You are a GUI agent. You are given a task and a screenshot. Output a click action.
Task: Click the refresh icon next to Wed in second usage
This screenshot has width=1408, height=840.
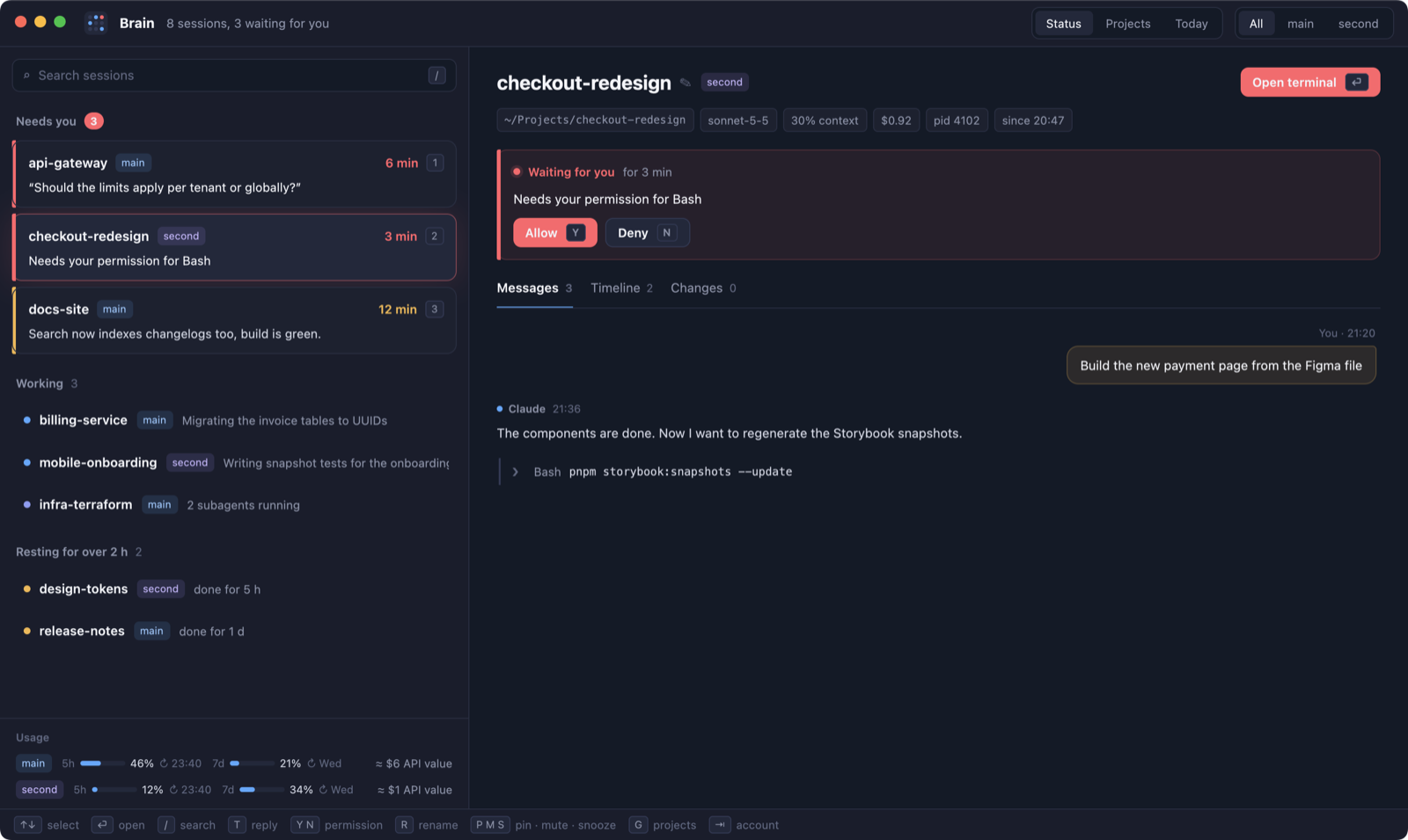[323, 790]
